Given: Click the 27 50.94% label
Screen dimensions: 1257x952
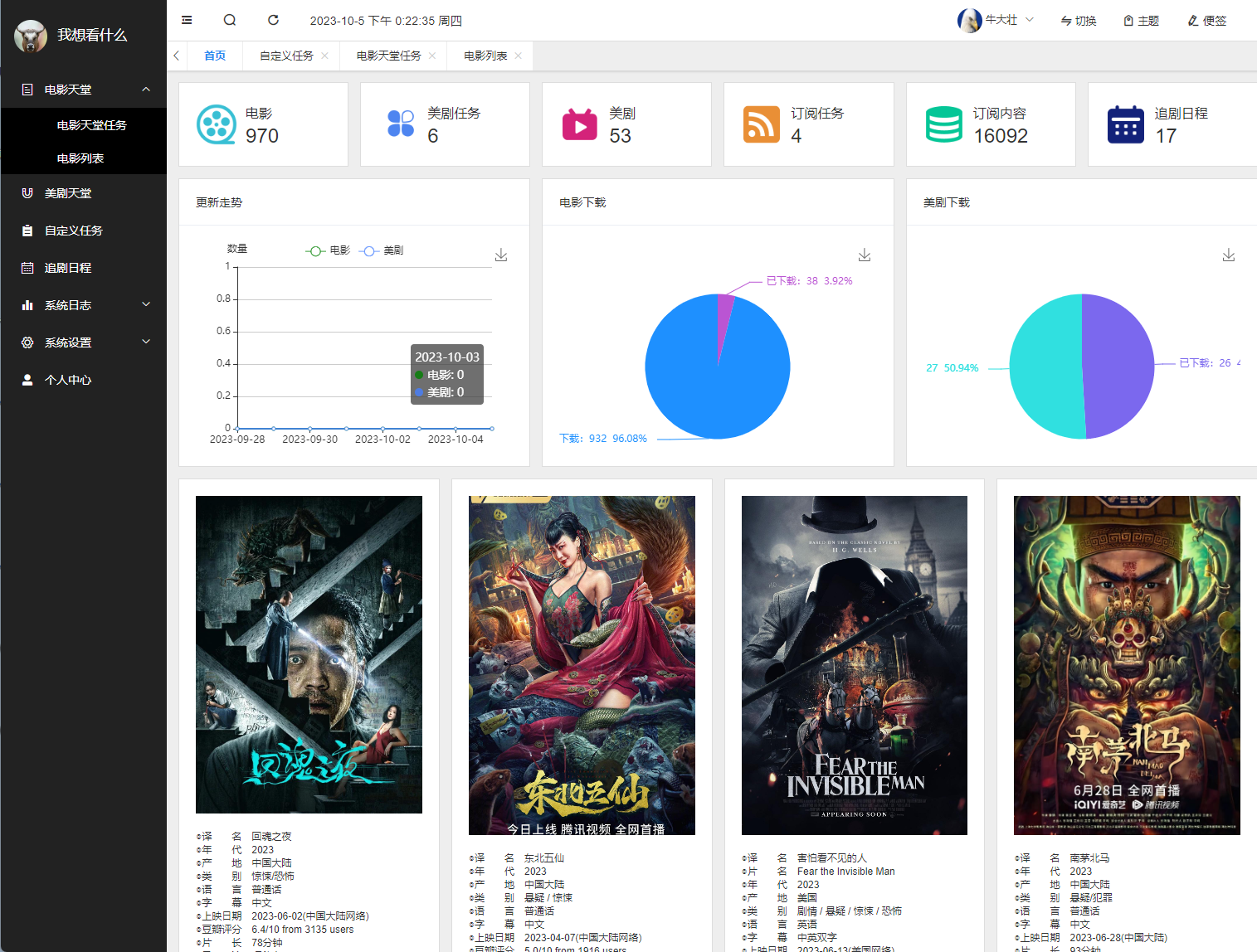Looking at the screenshot, I should (952, 368).
